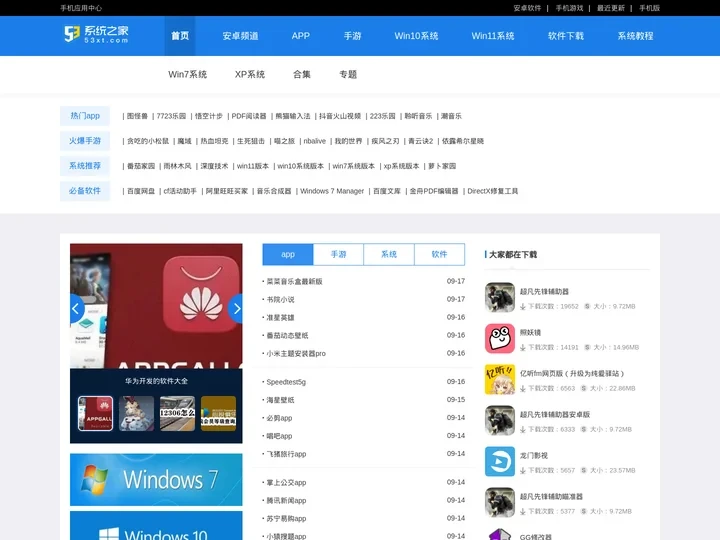Click the 火爆手游 category button

point(85,141)
